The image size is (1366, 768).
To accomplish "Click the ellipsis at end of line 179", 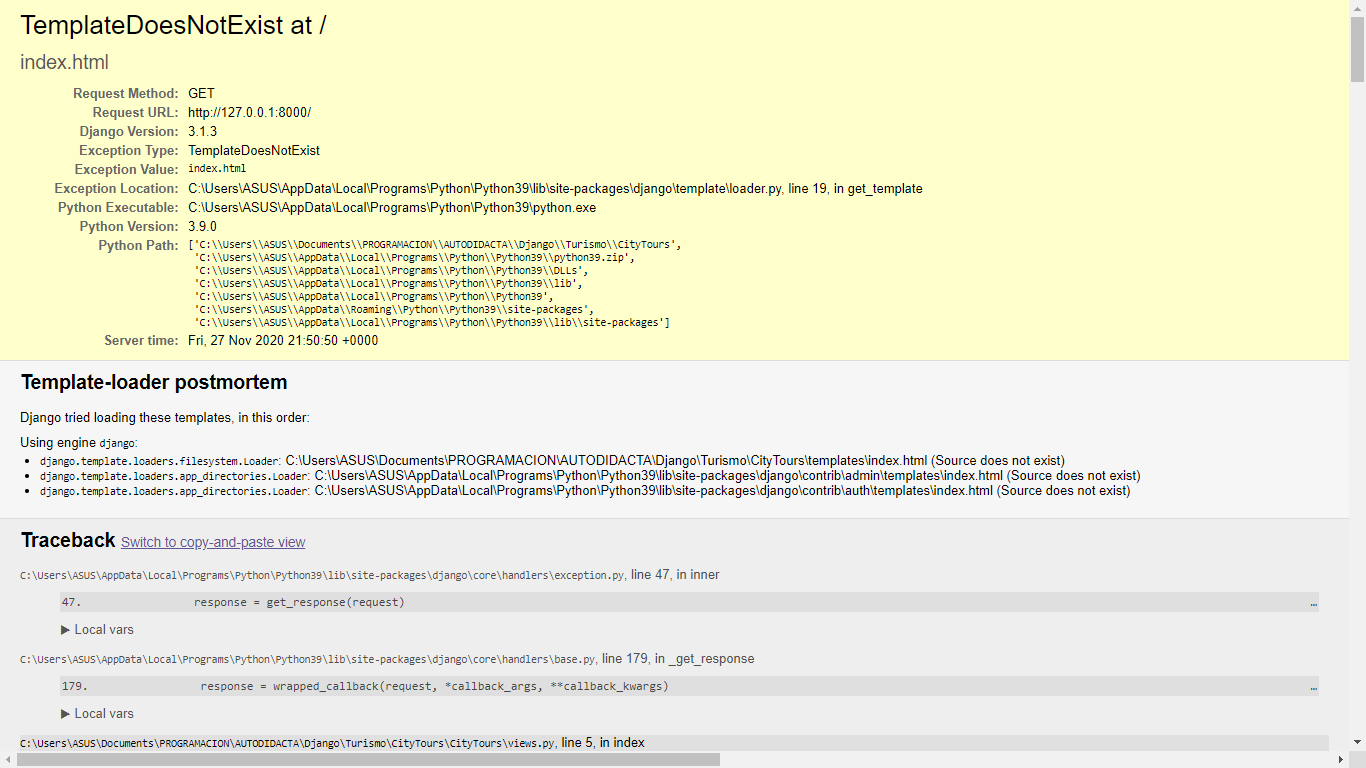I will click(1313, 687).
